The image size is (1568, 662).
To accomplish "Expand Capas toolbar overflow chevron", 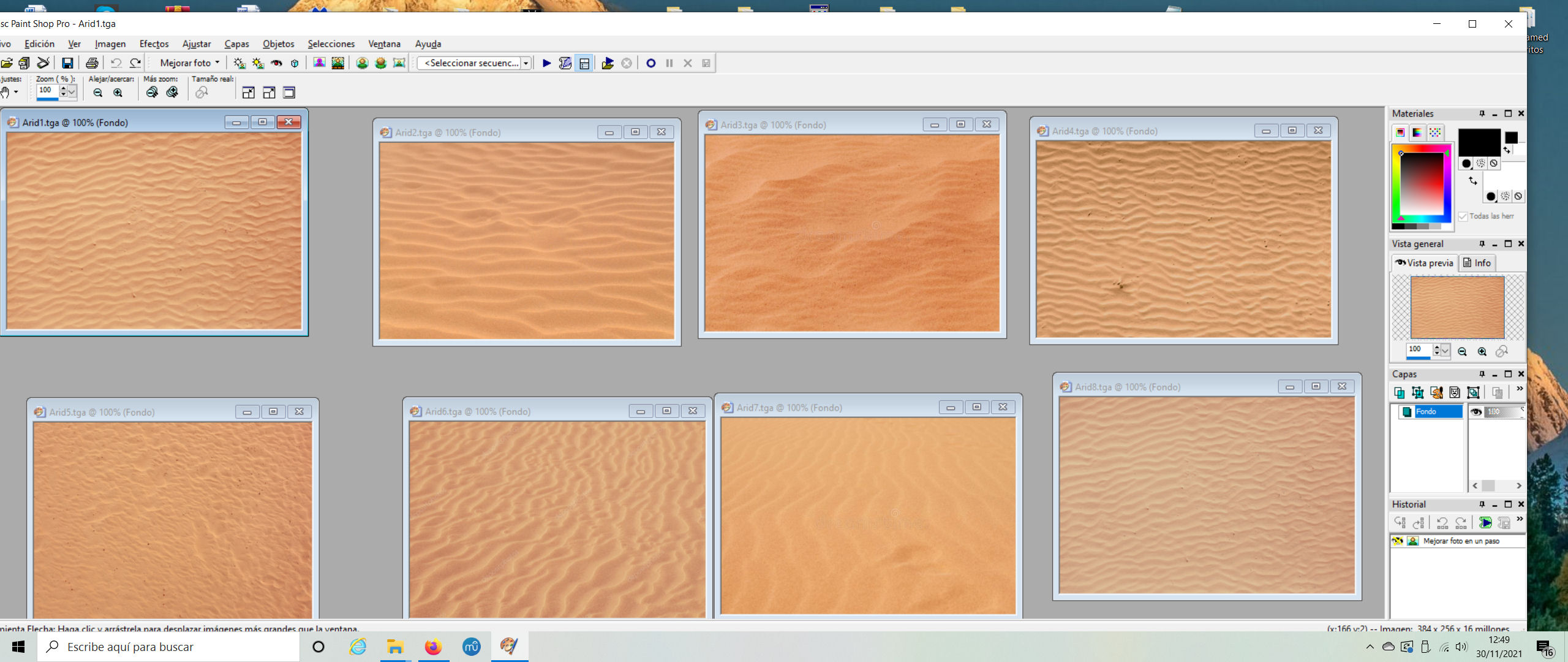I will point(1520,390).
